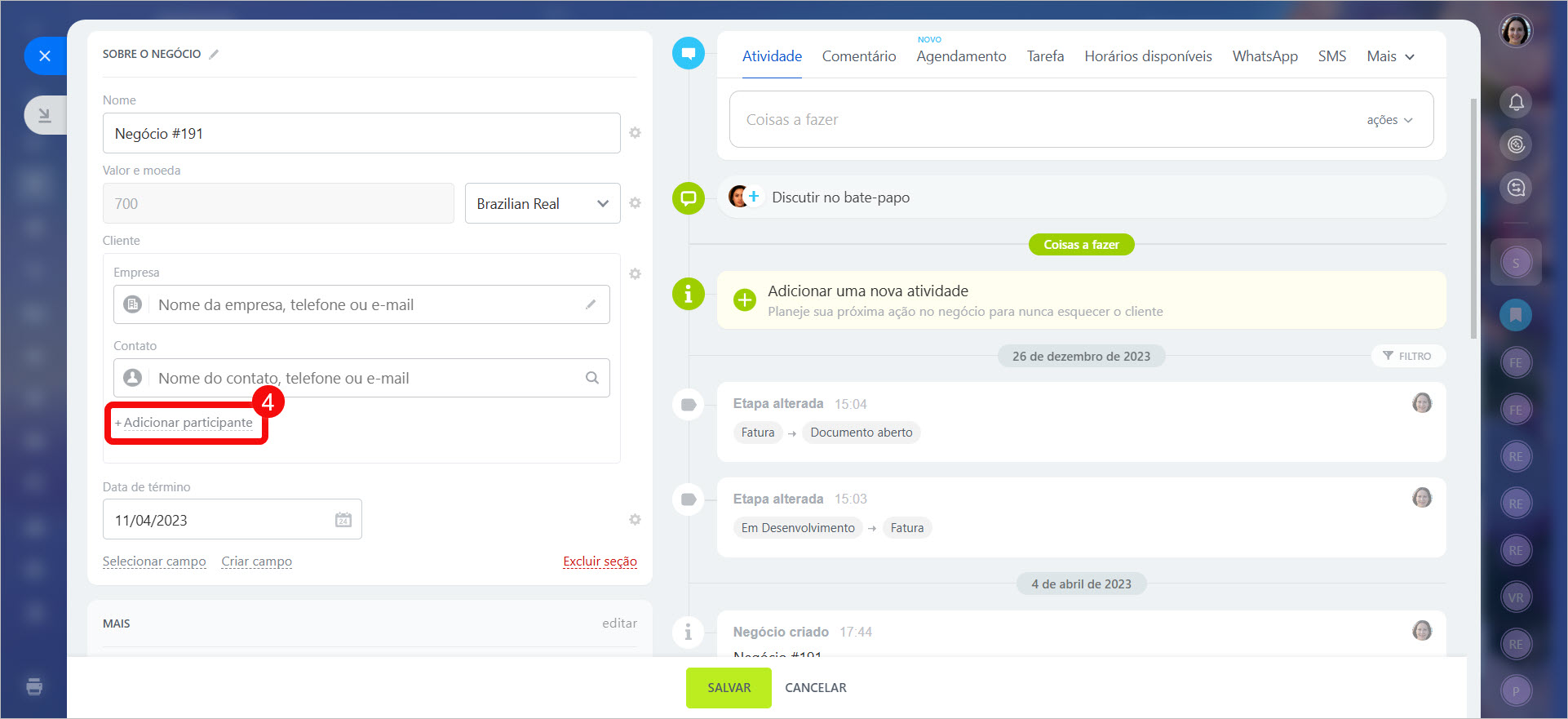The height and width of the screenshot is (719, 1568).
Task: Click the Em Desenvolvimento stage label
Action: (798, 528)
